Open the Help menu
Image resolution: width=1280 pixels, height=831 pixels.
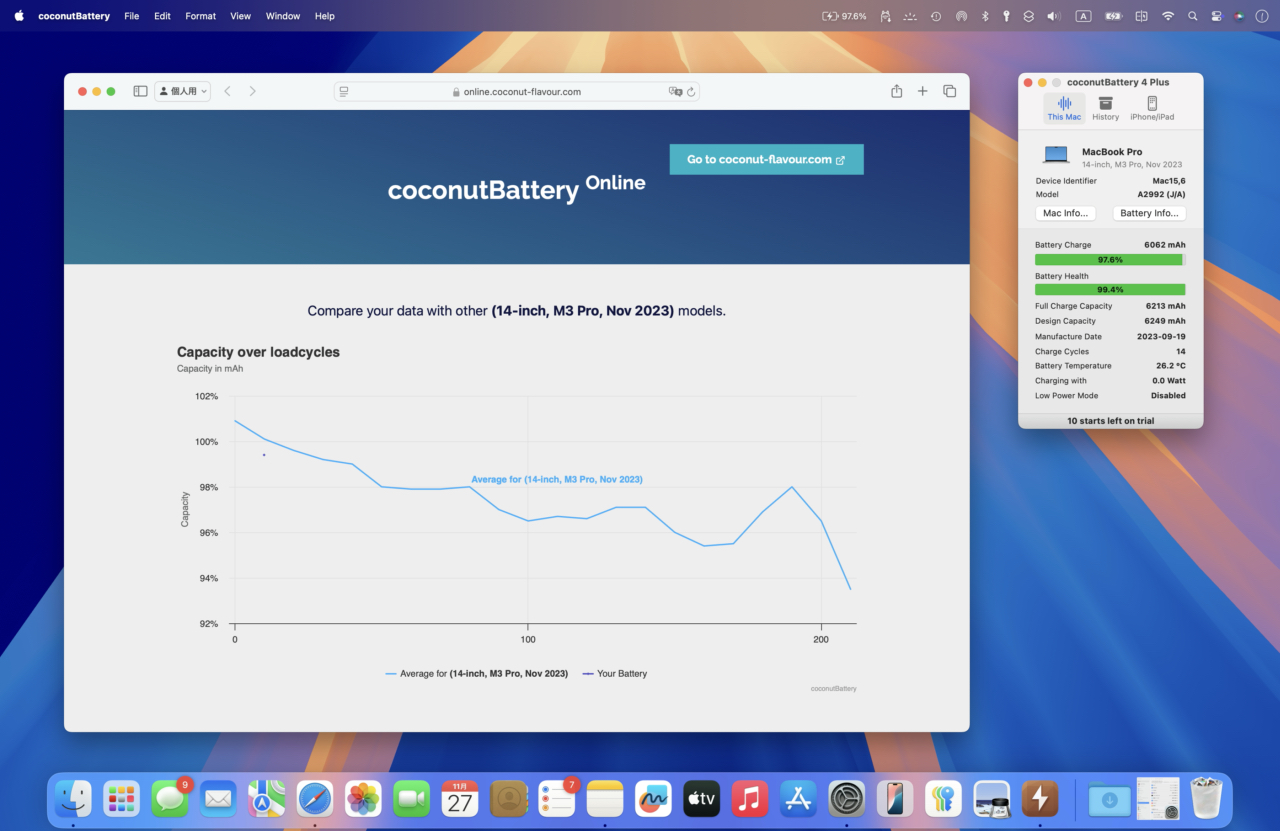coord(324,16)
